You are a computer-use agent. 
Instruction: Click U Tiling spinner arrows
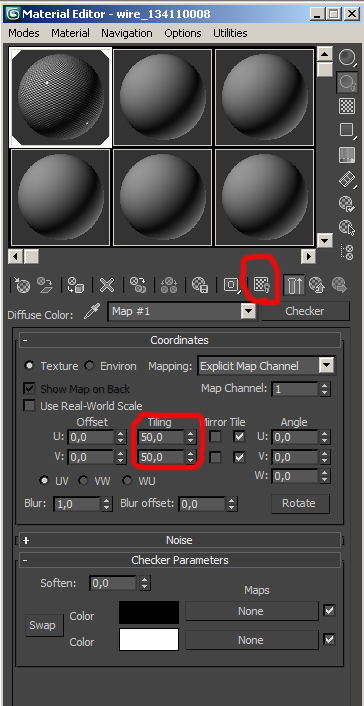[x=191, y=437]
